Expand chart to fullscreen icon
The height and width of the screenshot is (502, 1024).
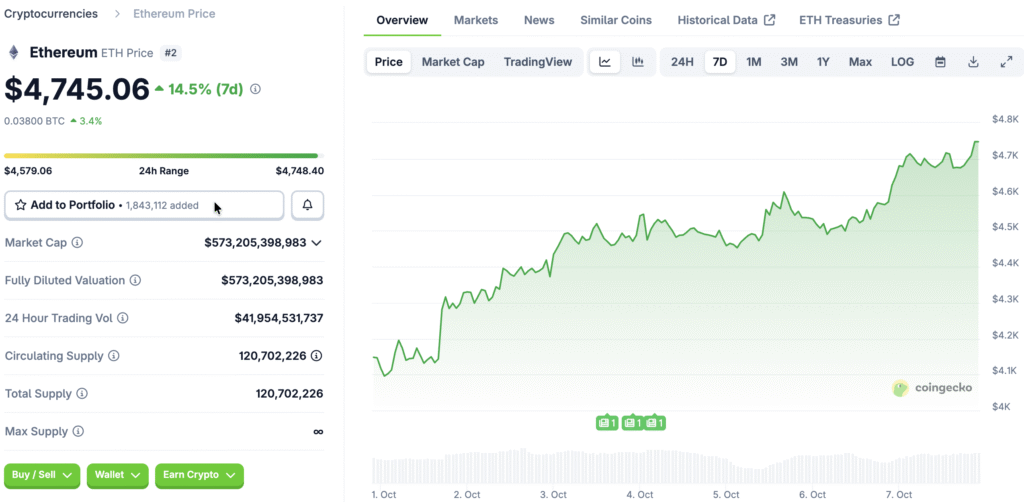pyautogui.click(x=1006, y=62)
